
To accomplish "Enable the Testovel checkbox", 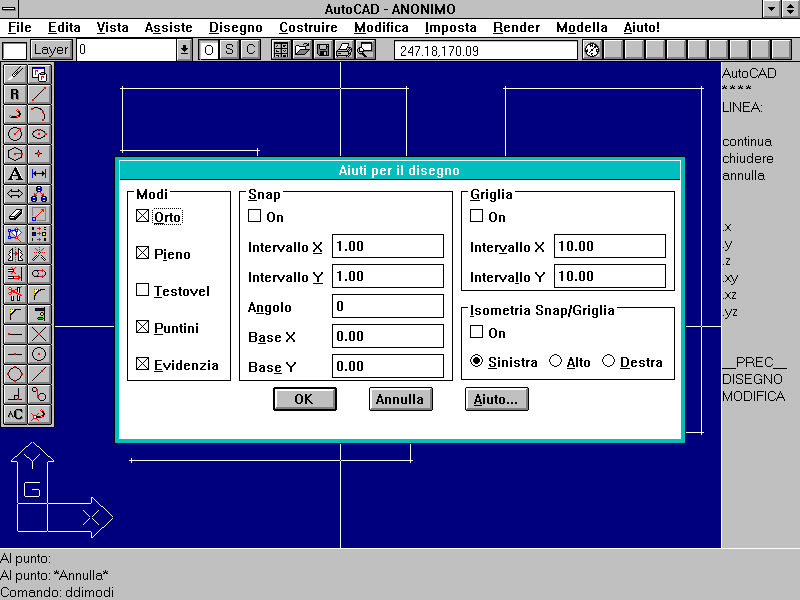I will point(142,290).
